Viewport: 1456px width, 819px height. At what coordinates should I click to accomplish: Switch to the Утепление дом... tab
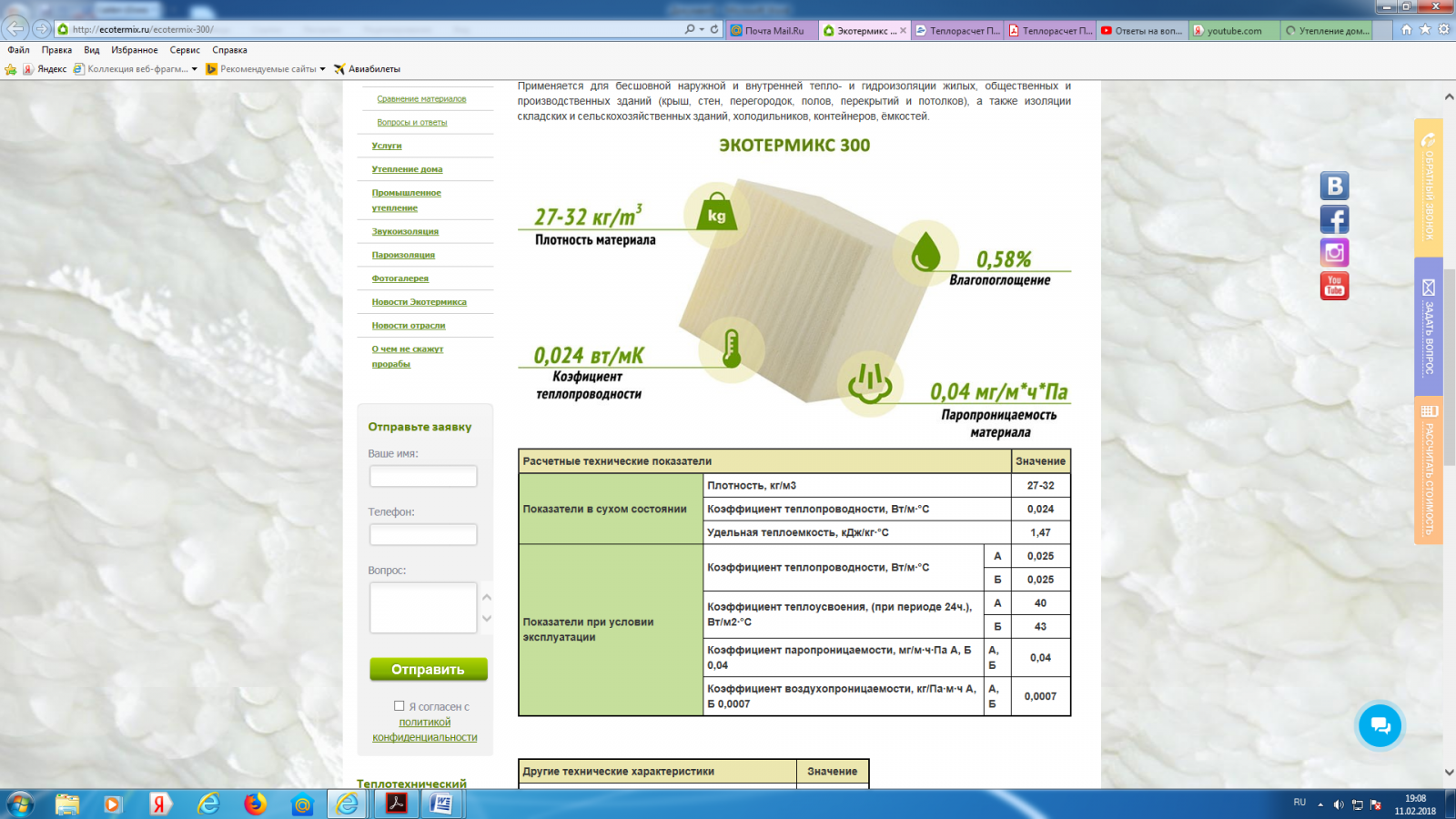(x=1326, y=30)
